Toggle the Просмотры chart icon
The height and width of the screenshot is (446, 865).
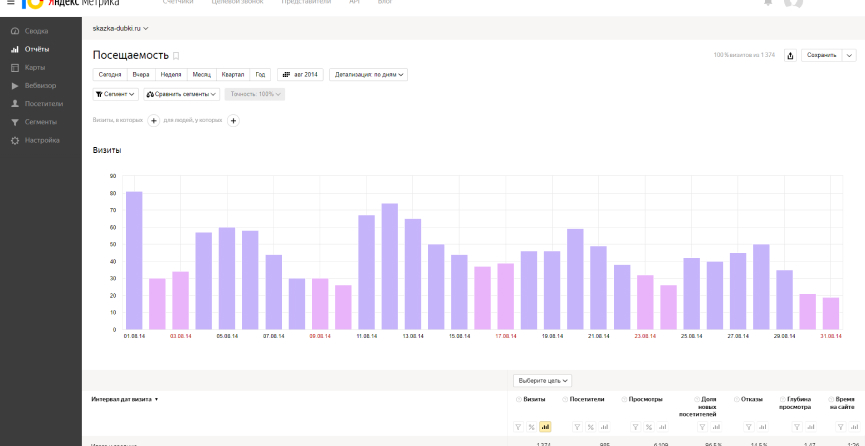coord(663,427)
